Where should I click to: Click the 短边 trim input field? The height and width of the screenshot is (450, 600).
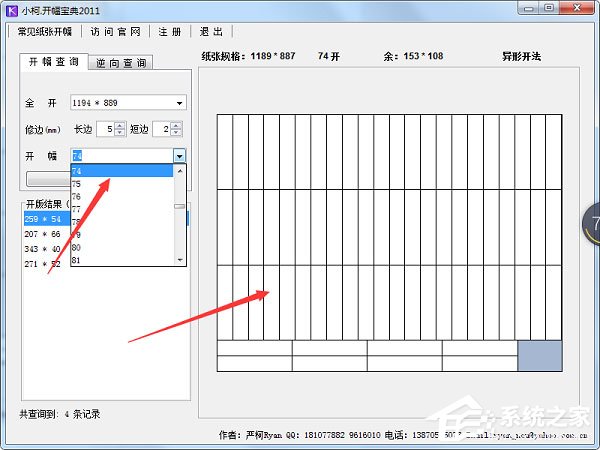[162, 129]
